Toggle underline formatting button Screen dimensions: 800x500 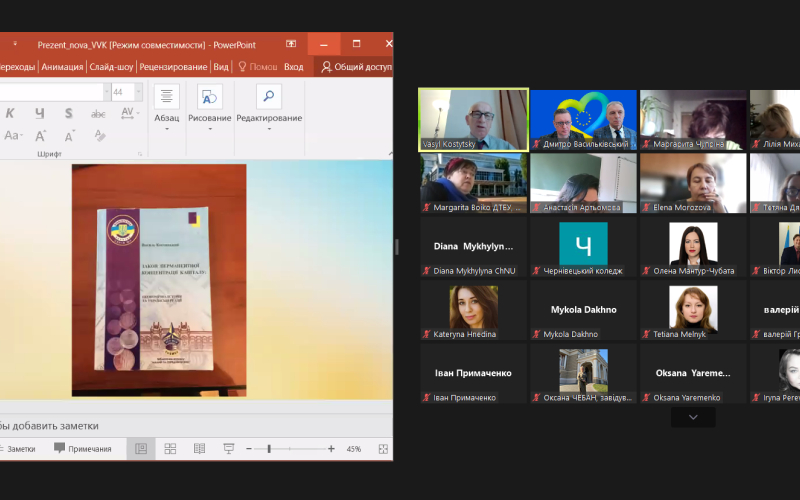click(39, 113)
